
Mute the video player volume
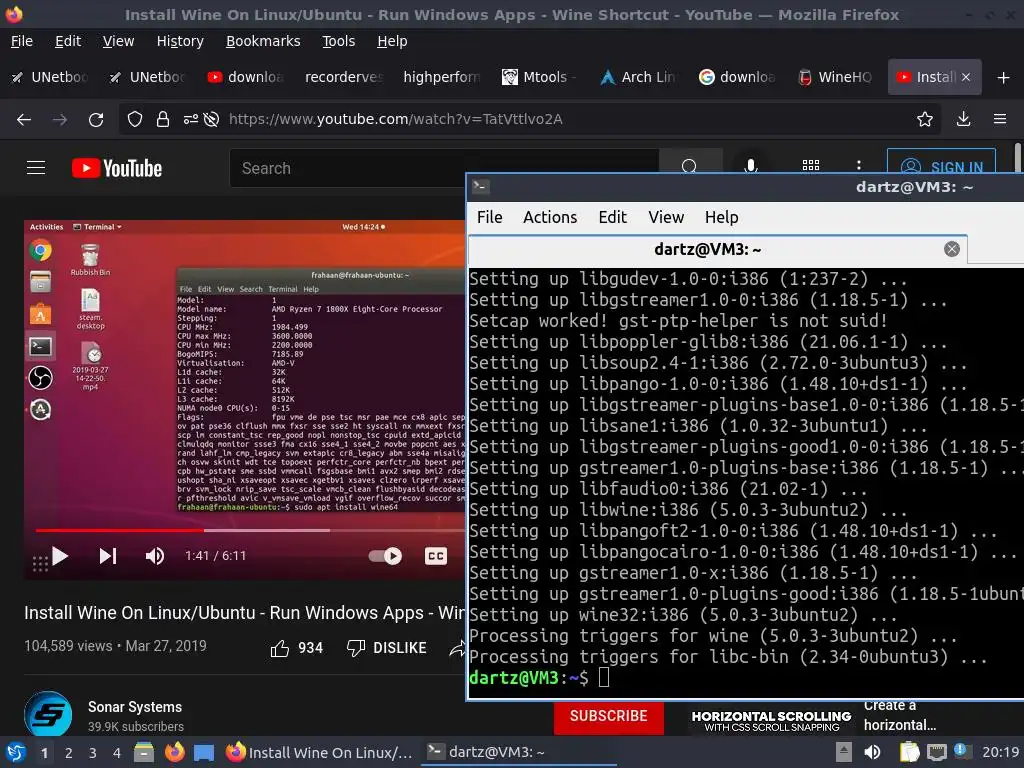coord(155,556)
